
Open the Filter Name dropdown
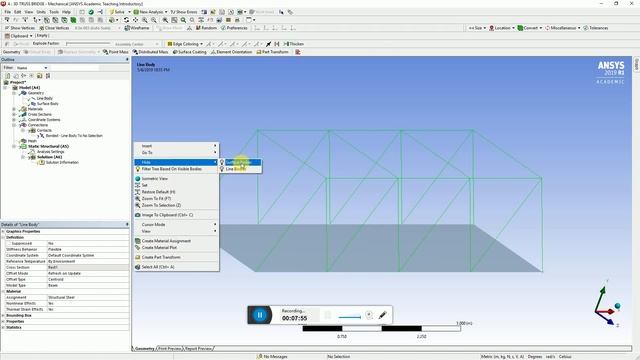[x=45, y=68]
